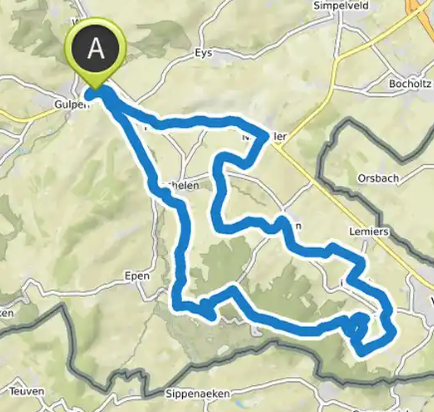The height and width of the screenshot is (412, 434).
Task: Click the Epen village label
Action: (x=137, y=276)
